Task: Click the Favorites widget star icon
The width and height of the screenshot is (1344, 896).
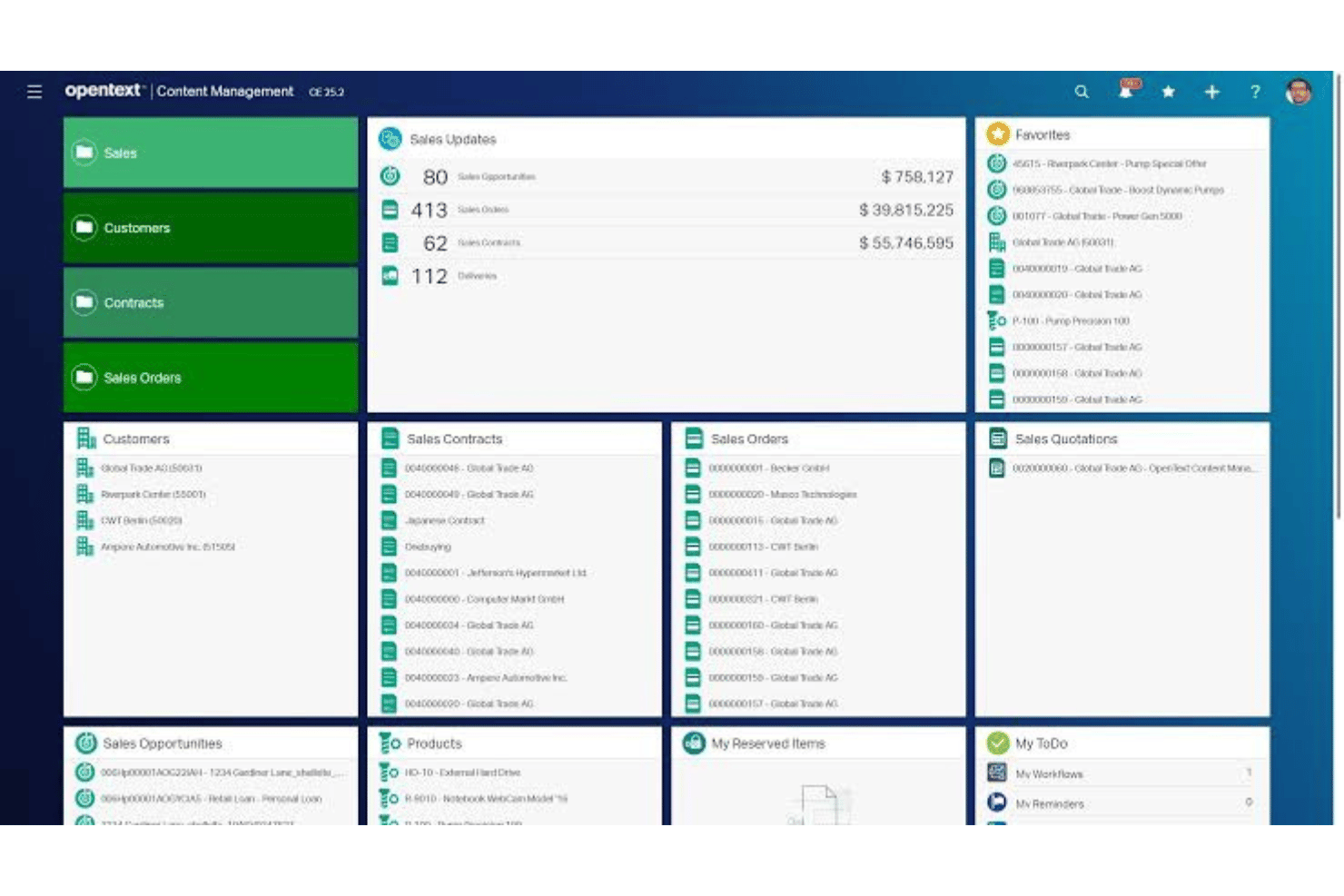Action: pos(998,134)
